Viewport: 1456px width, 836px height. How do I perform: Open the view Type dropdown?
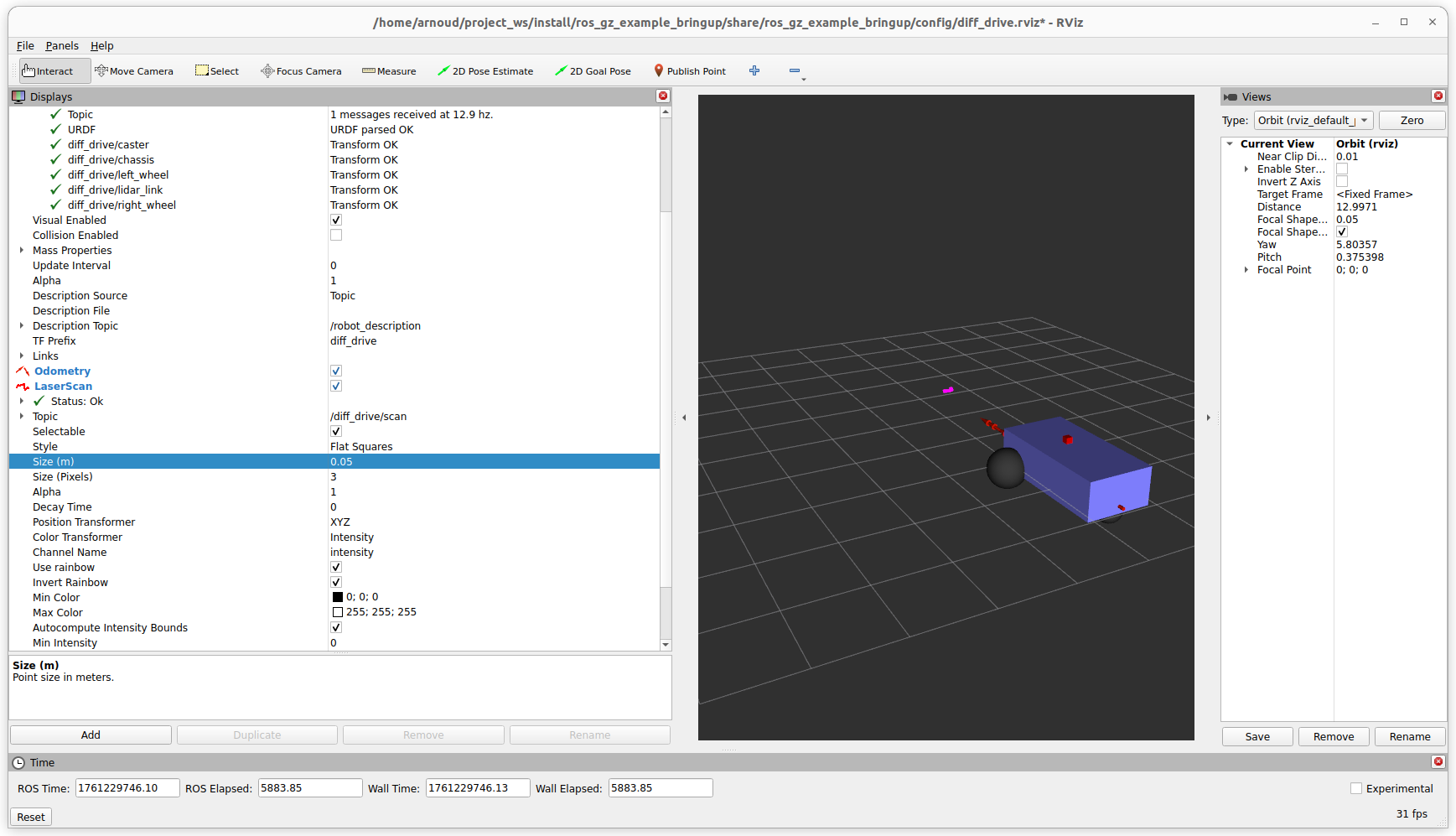point(1313,121)
